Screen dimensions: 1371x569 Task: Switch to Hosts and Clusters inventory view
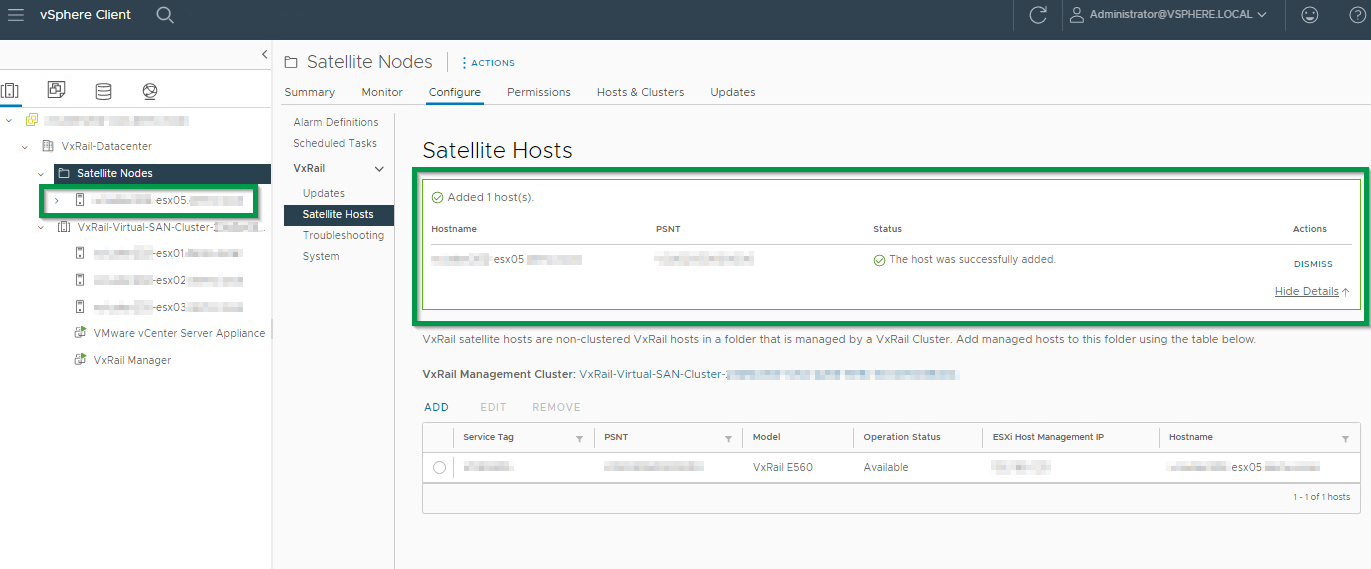[10, 91]
